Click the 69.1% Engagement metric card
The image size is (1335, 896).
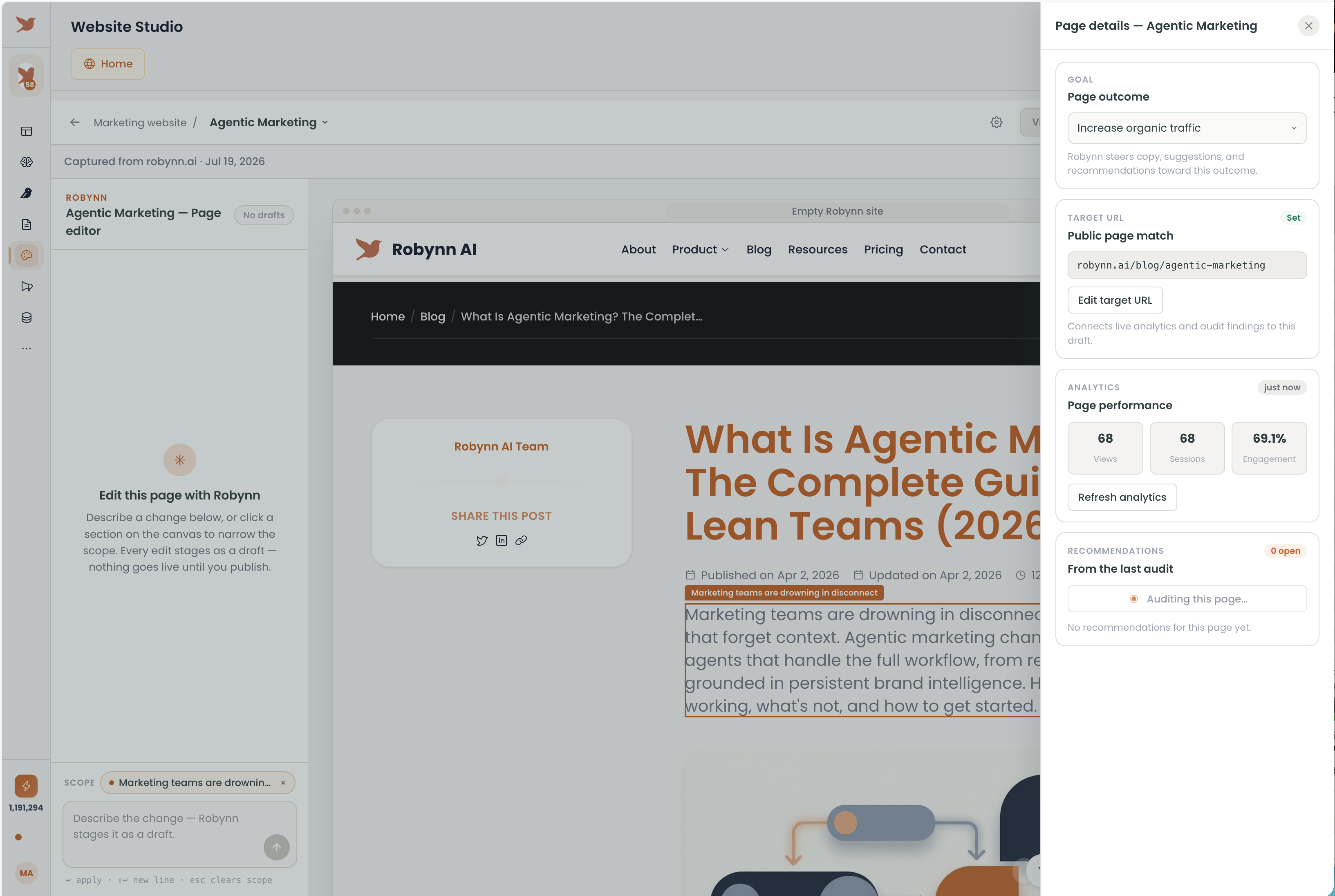1269,448
